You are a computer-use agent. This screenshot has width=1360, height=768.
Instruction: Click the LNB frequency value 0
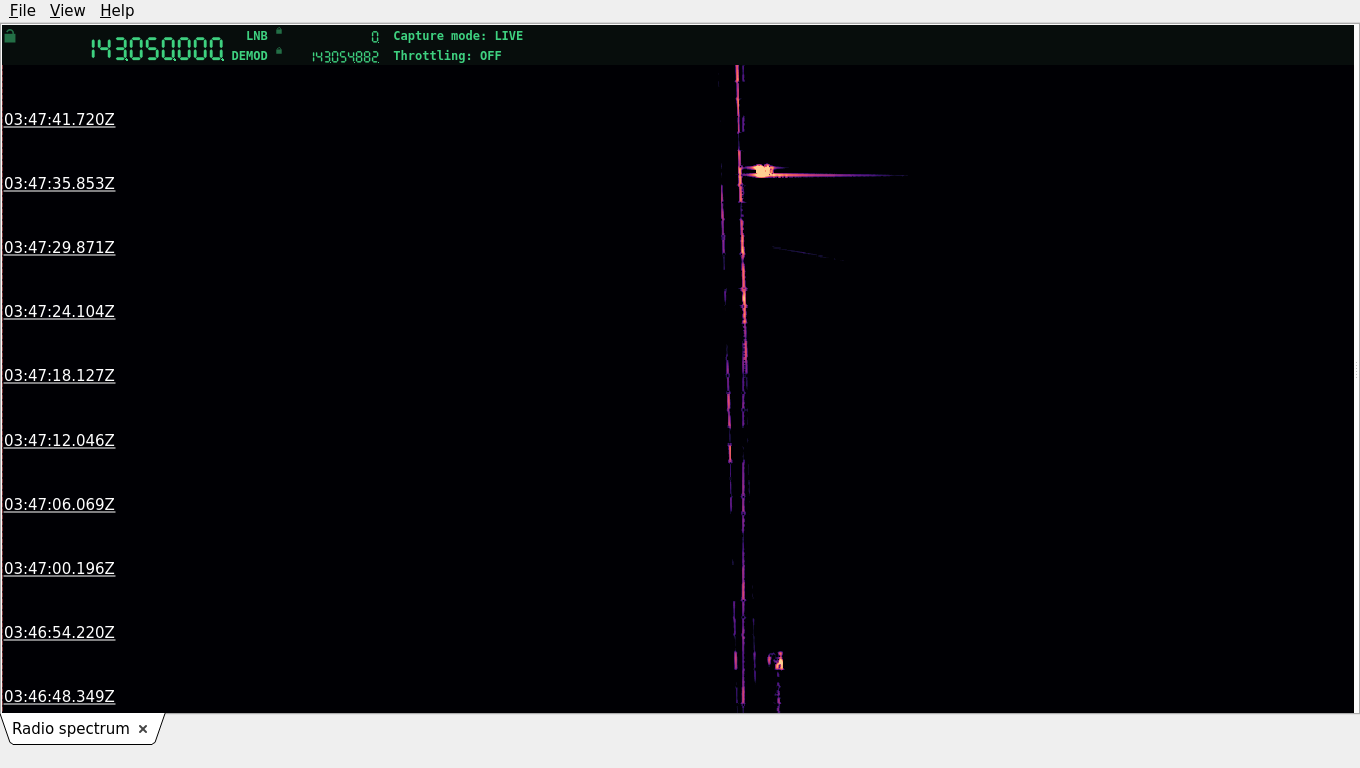(x=375, y=37)
